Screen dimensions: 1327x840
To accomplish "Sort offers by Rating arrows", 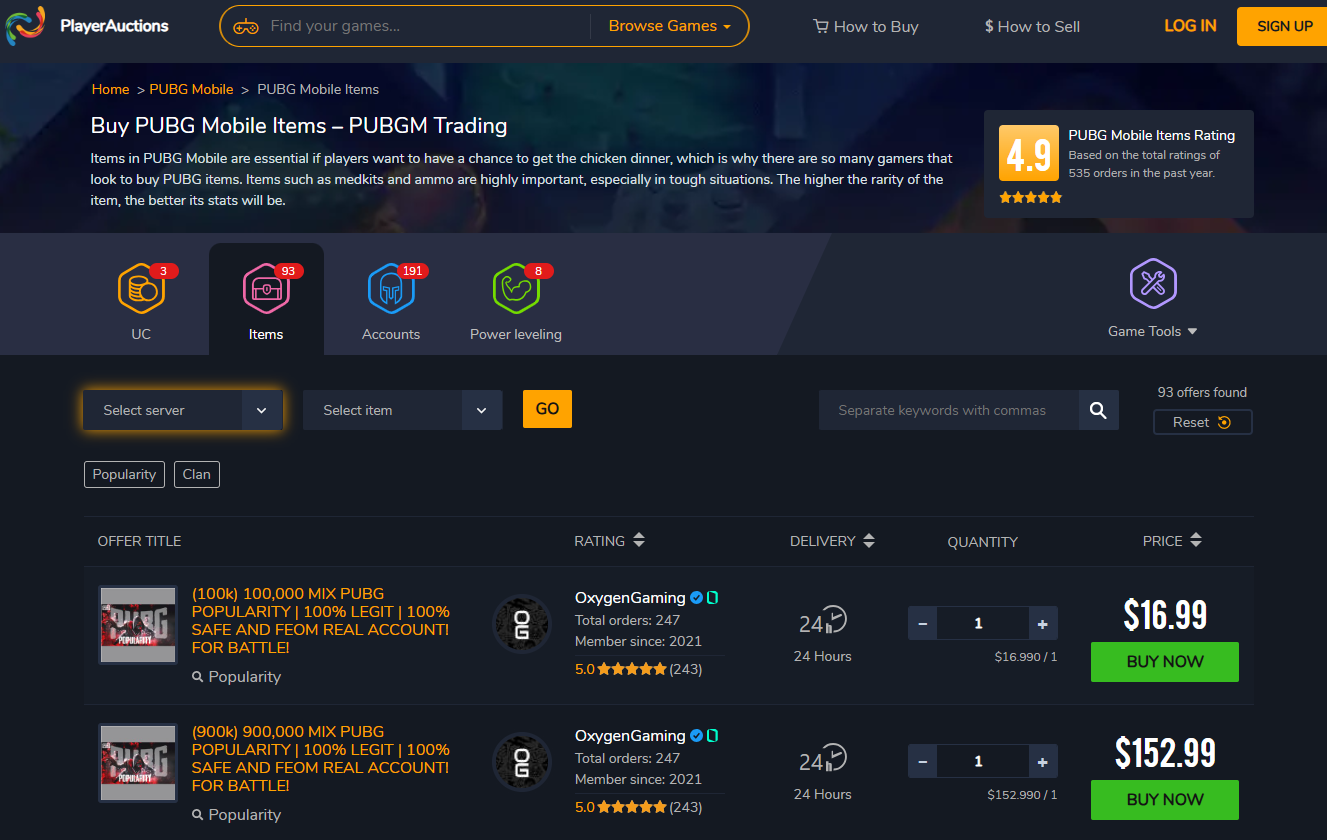I will pyautogui.click(x=639, y=541).
